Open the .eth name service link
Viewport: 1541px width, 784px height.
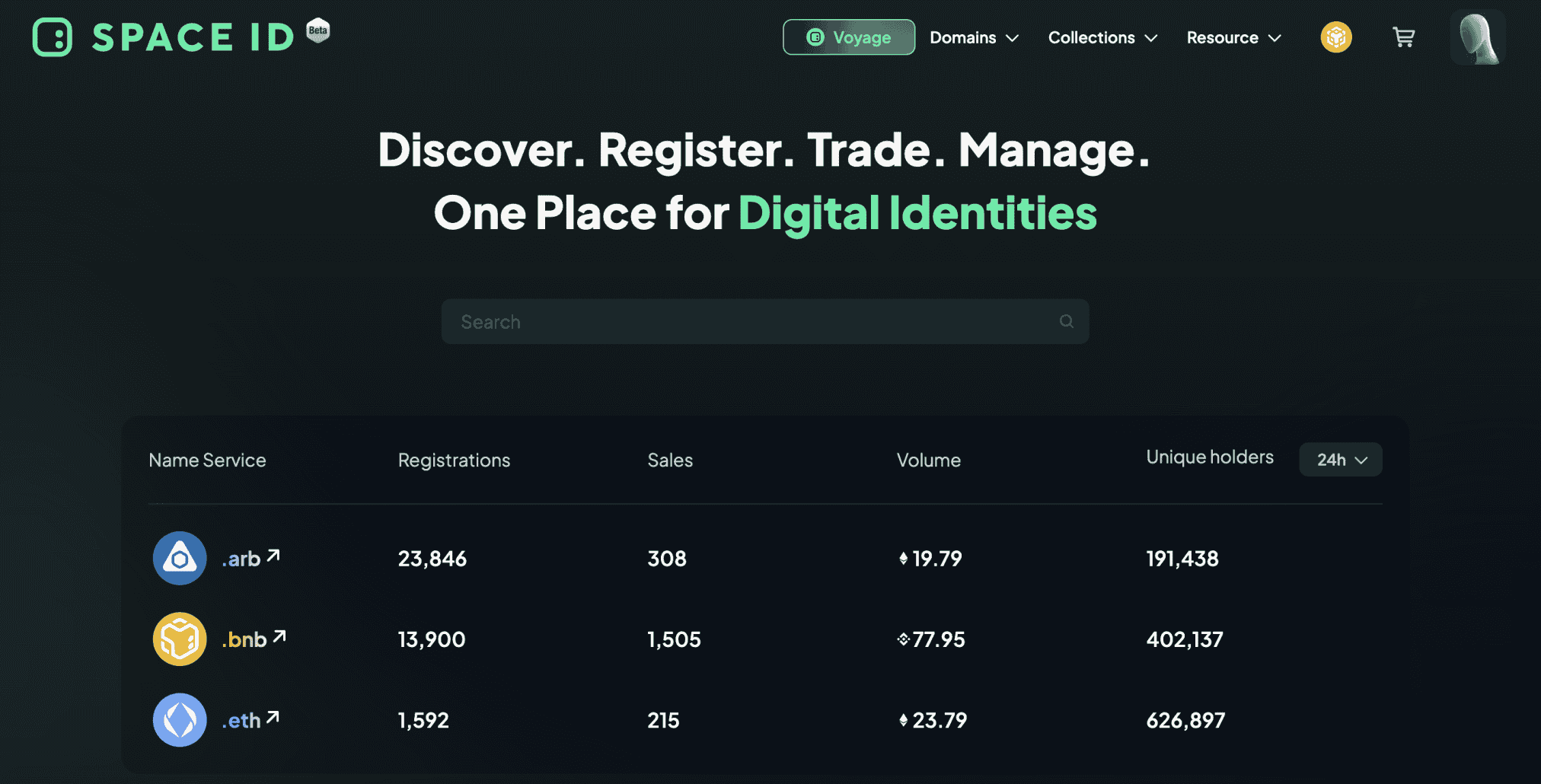251,720
